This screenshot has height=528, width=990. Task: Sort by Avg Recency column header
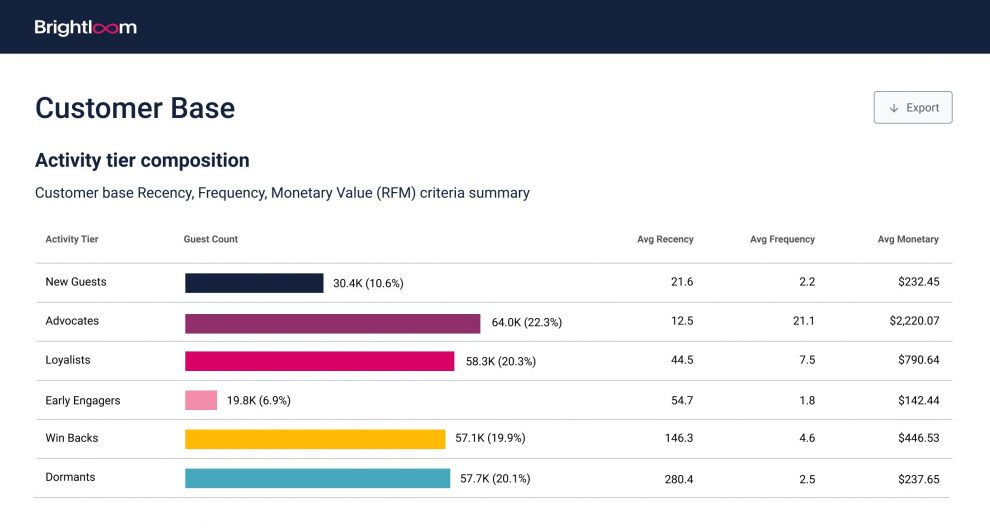click(665, 239)
